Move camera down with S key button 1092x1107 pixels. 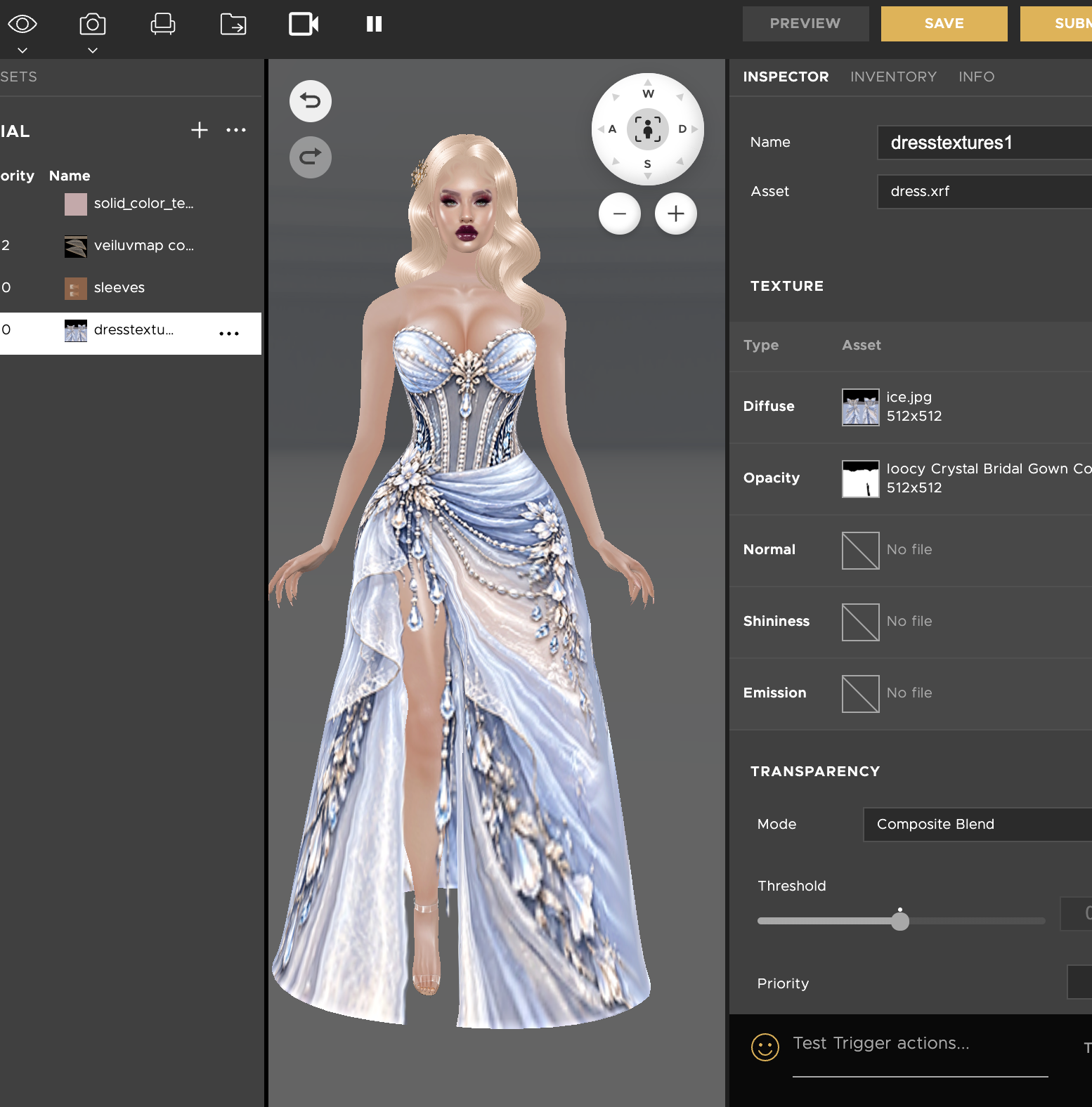pyautogui.click(x=648, y=166)
